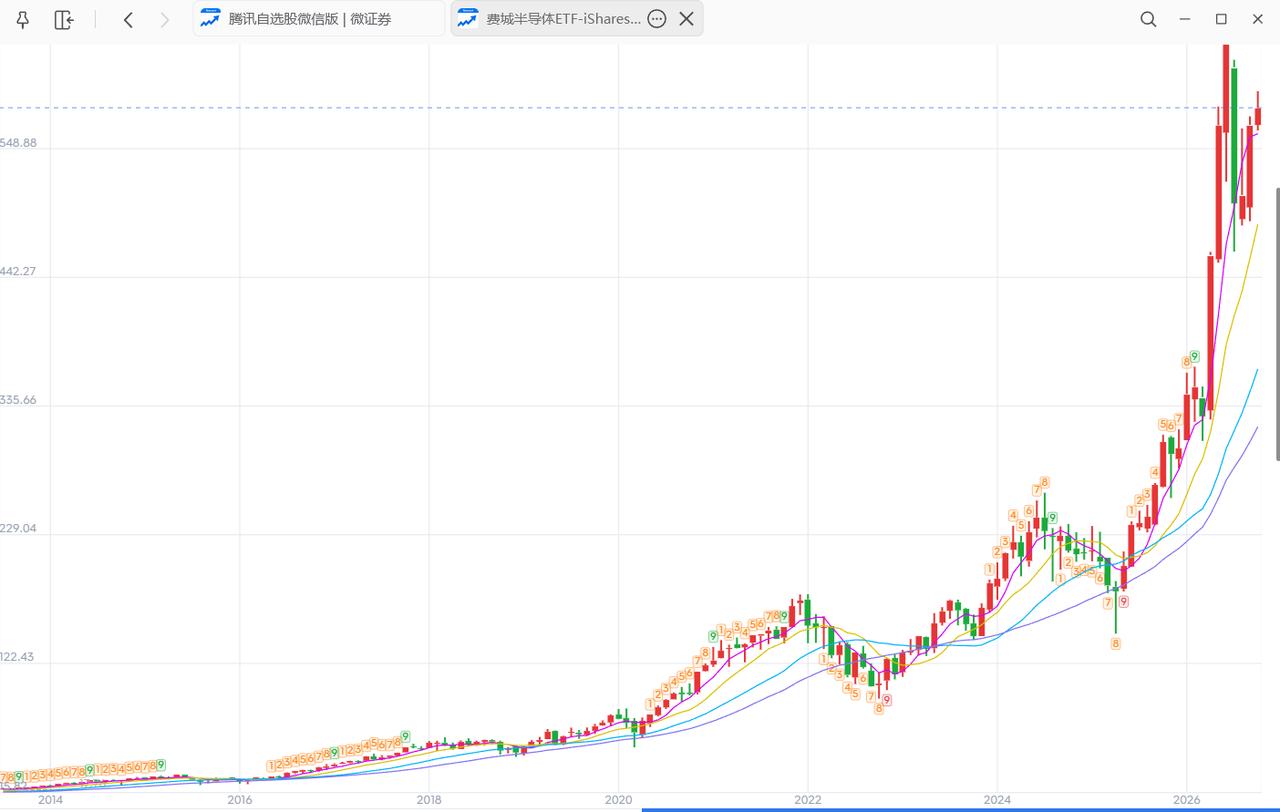This screenshot has height=812, width=1280.
Task: Pin the window with the pushpin icon
Action: pyautogui.click(x=23, y=19)
